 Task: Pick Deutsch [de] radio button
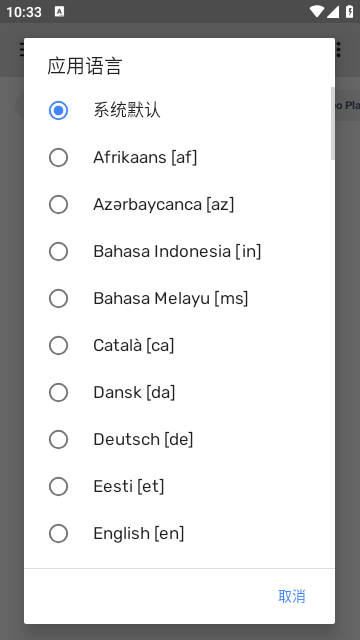(x=58, y=440)
